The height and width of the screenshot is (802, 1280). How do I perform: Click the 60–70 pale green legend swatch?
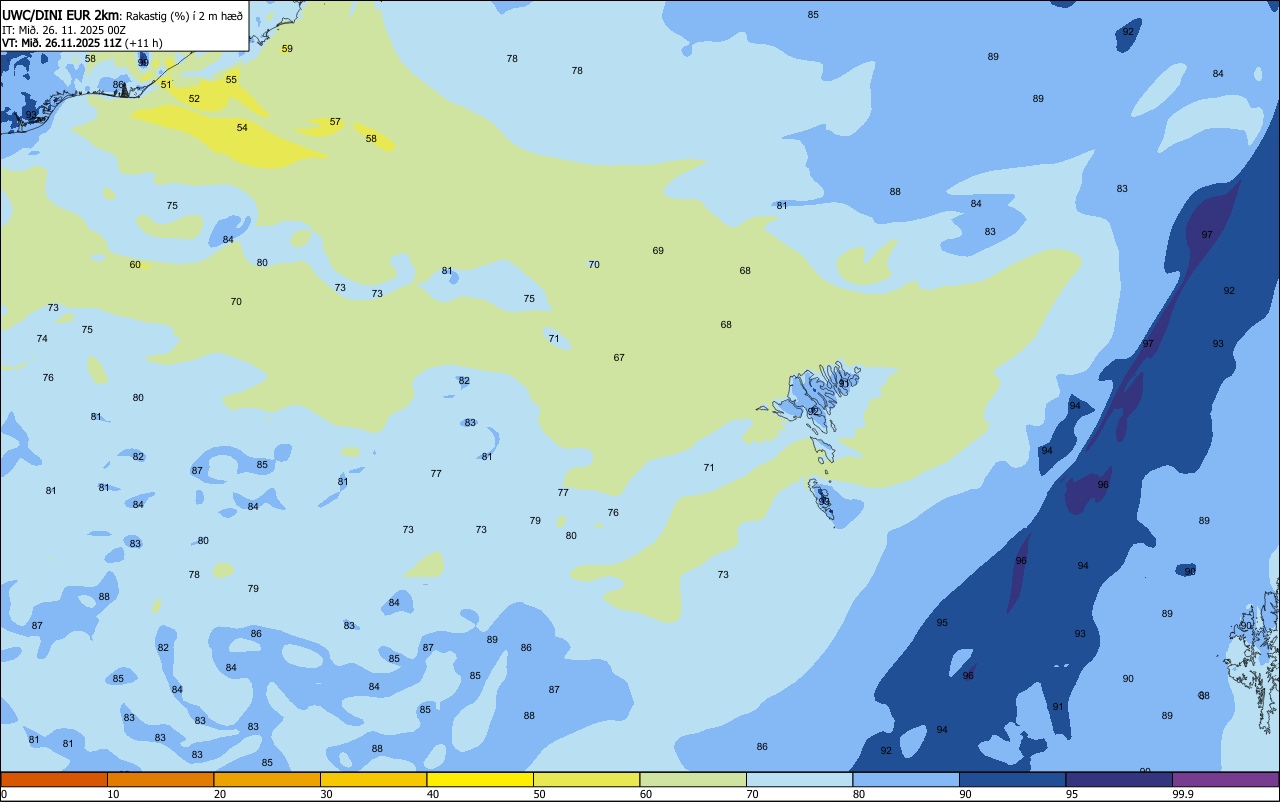tap(693, 779)
